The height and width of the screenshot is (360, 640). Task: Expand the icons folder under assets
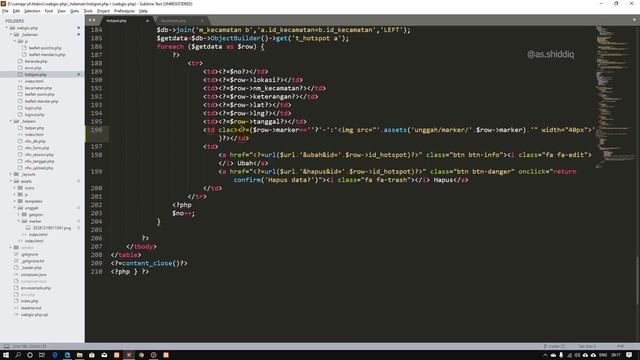coord(15,188)
